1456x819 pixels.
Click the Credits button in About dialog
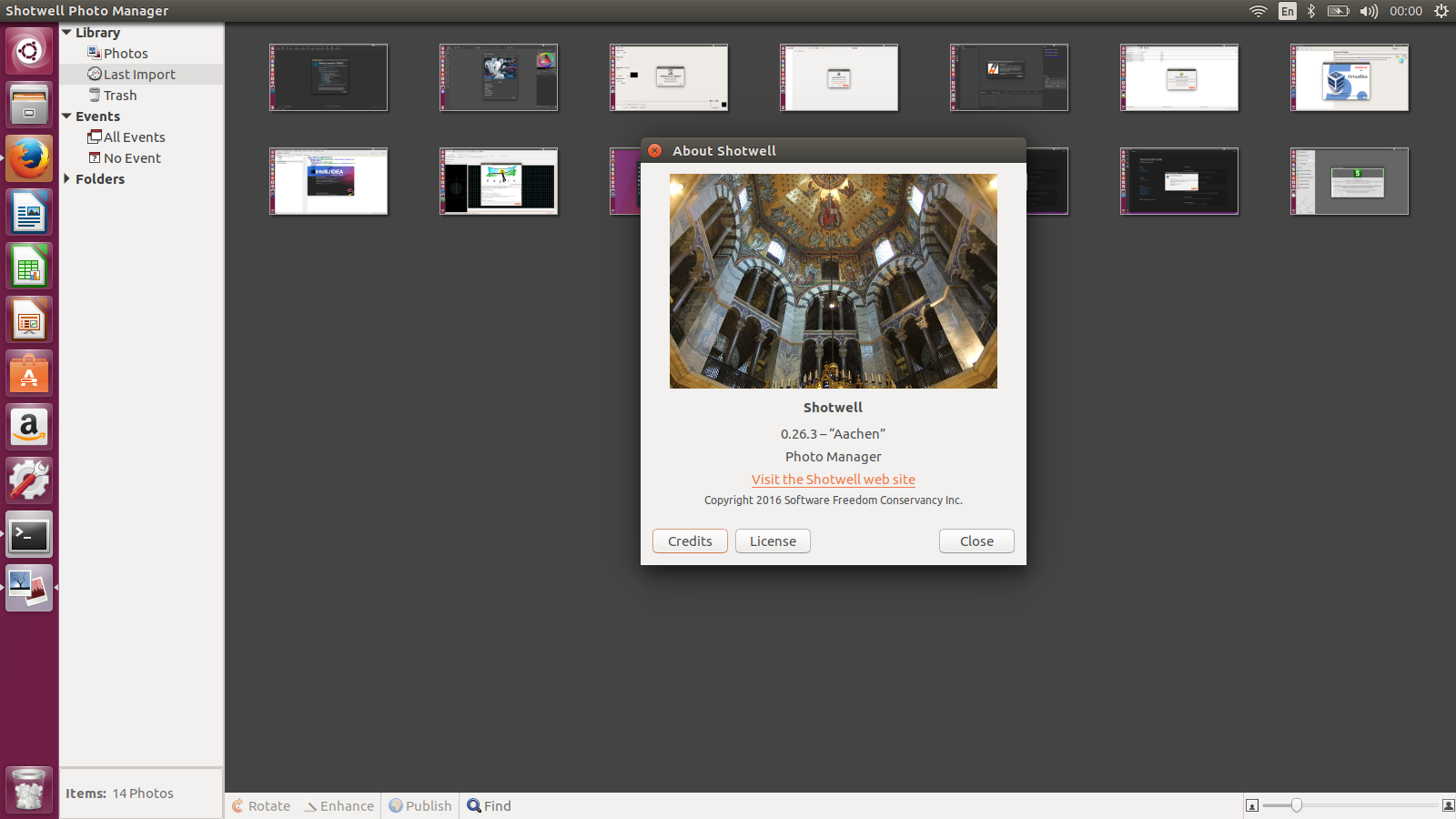(x=690, y=541)
